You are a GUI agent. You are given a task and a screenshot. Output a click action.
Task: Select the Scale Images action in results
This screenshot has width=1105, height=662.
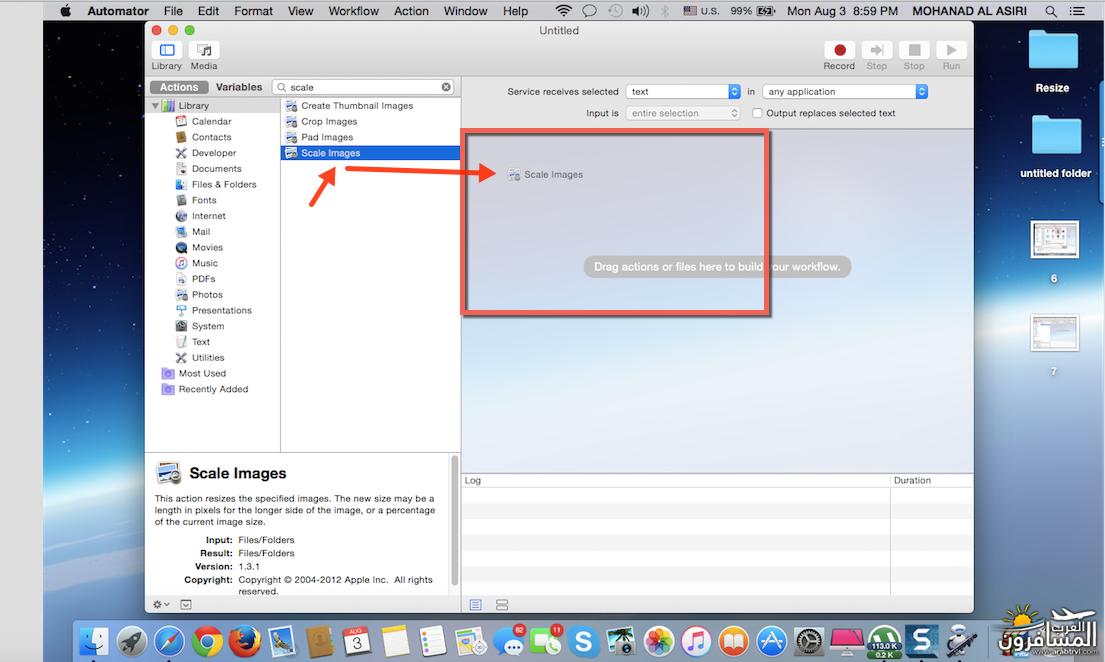[x=371, y=153]
